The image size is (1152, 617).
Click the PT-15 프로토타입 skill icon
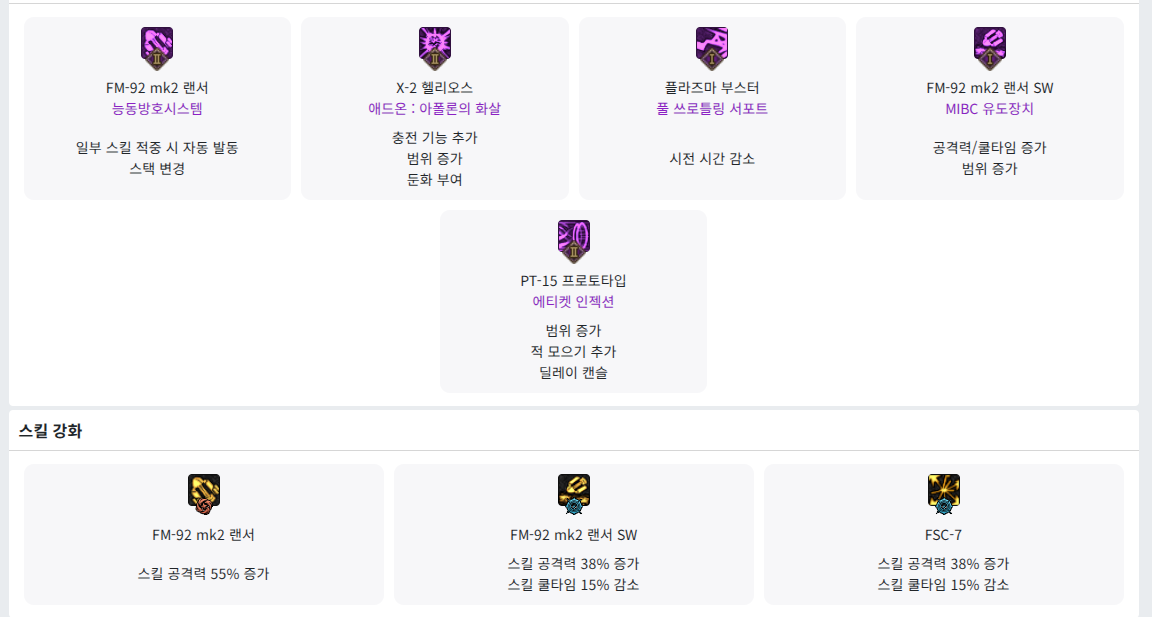click(573, 239)
